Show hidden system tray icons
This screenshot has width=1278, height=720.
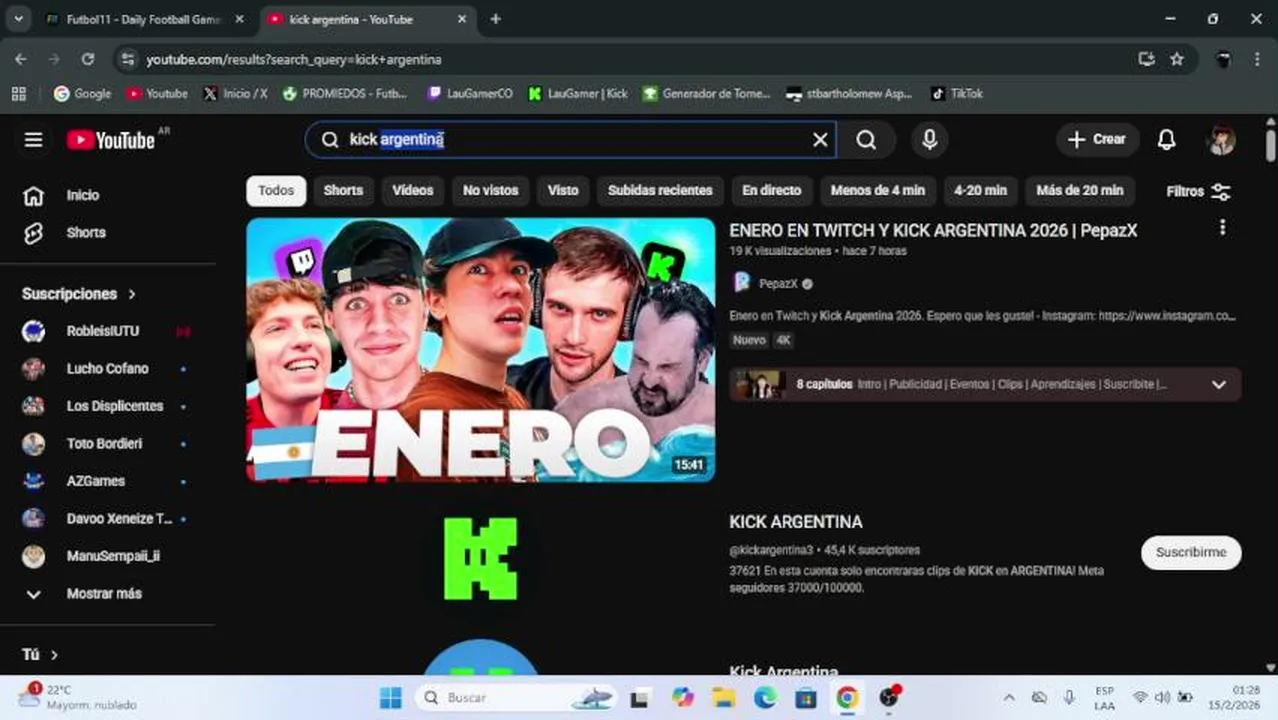click(1008, 697)
